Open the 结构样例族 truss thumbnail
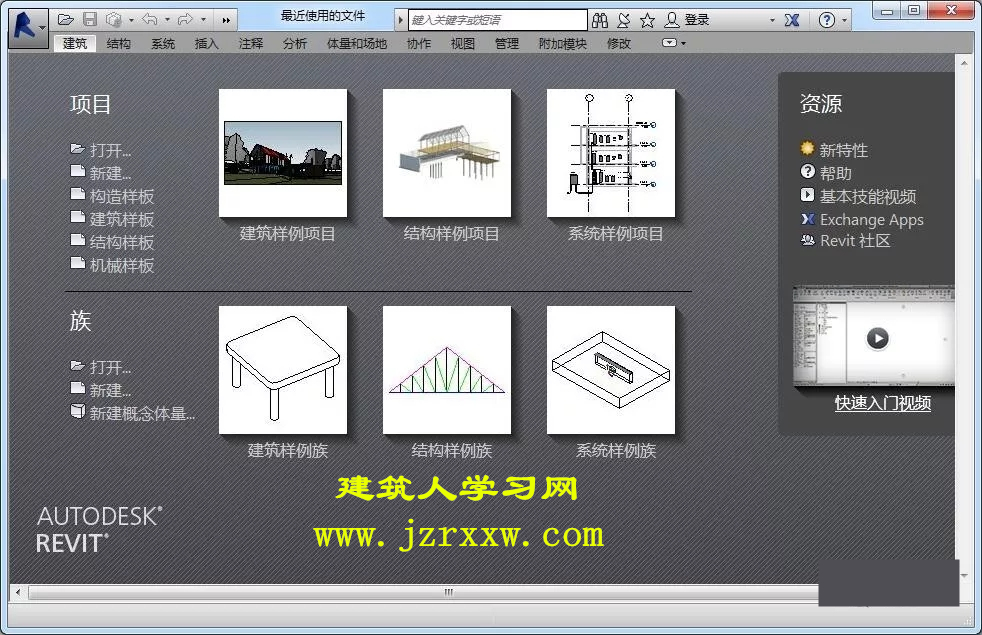Viewport: 982px width, 635px height. pyautogui.click(x=447, y=370)
